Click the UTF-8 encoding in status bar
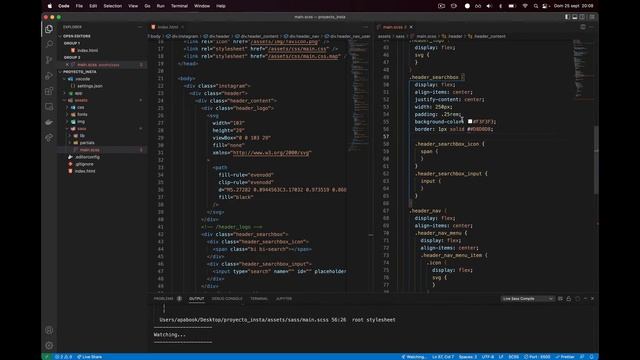The height and width of the screenshot is (360, 640). [488, 357]
